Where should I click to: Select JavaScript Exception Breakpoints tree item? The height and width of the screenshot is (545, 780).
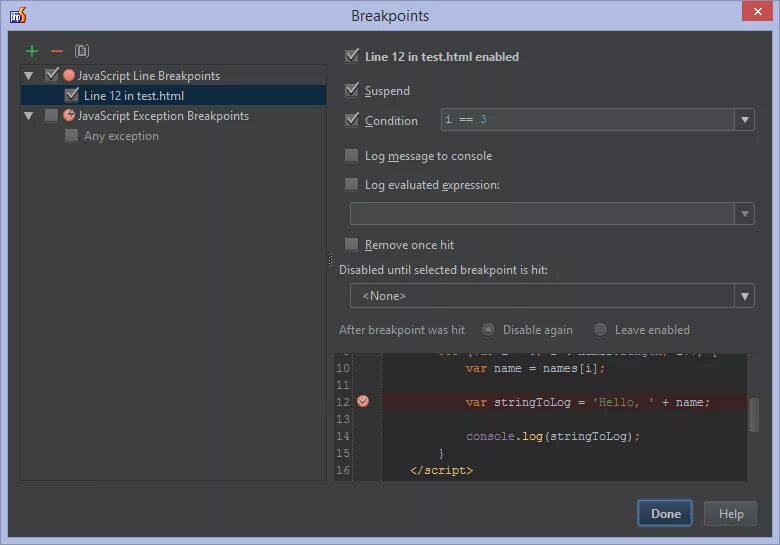[163, 116]
